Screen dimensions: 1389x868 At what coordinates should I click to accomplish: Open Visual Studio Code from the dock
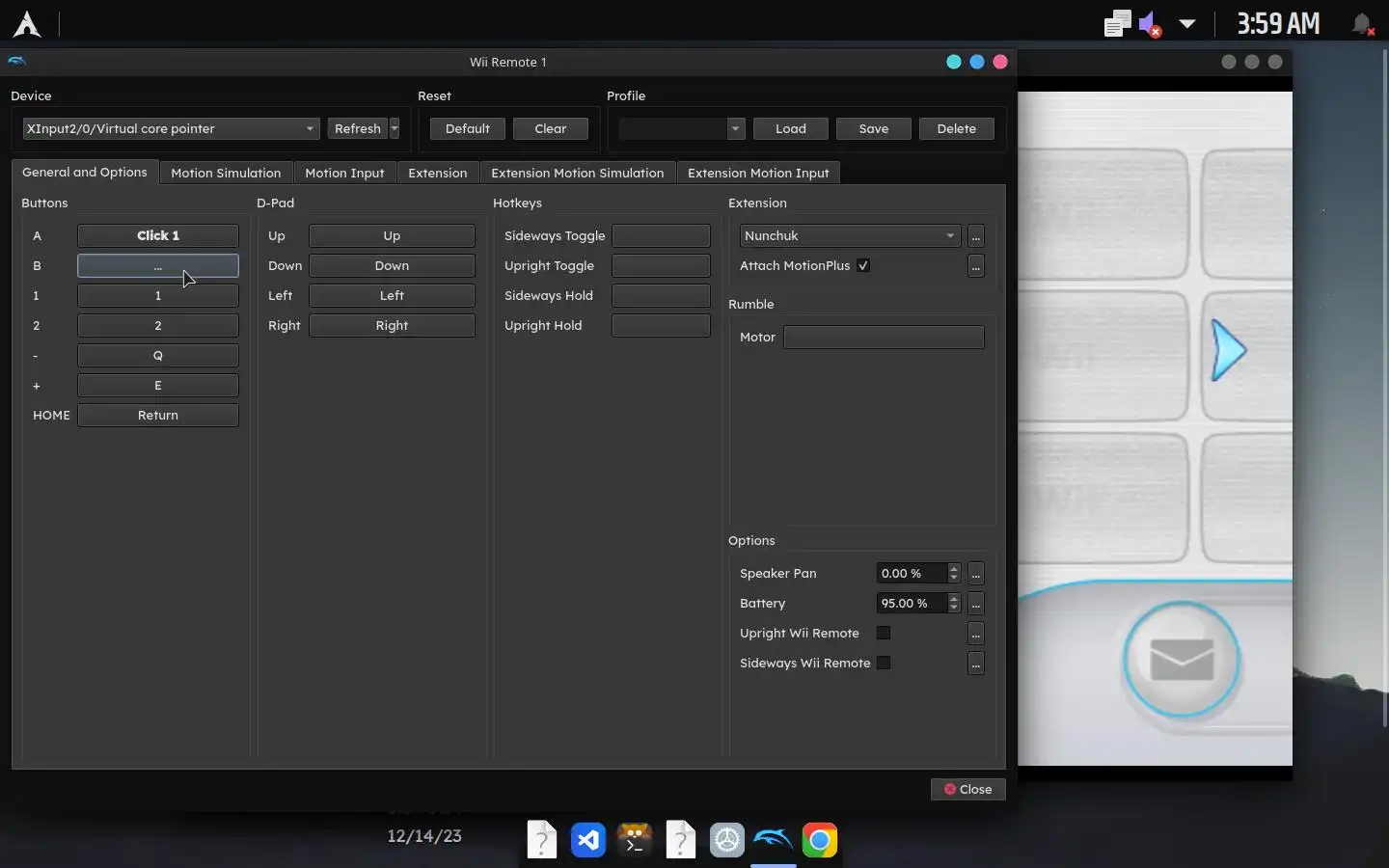tap(588, 841)
